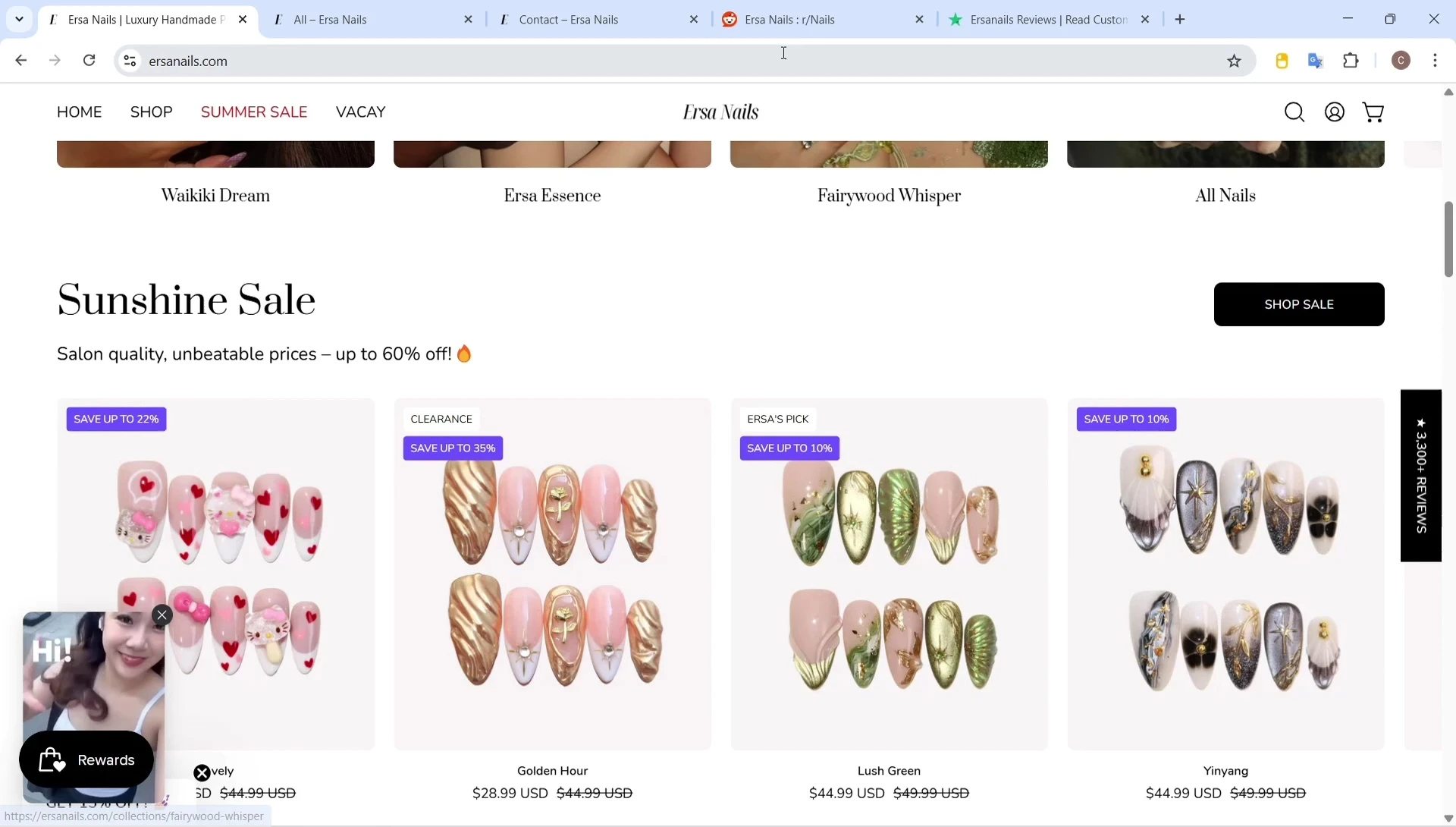
Task: Open the yellow extension icon
Action: 1282,61
